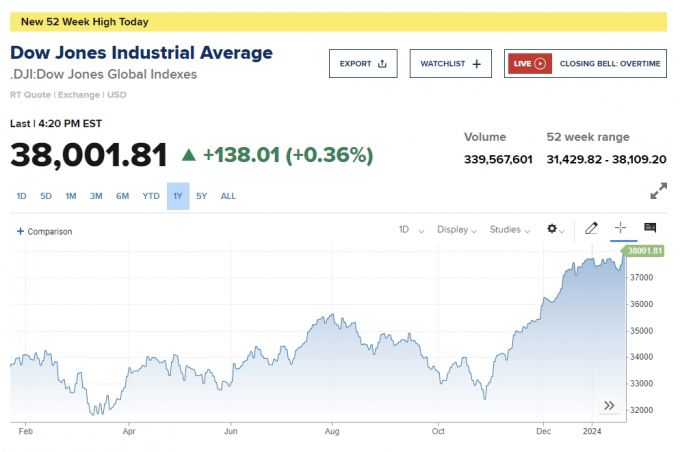Add to Watchlist with plus button

pos(450,64)
